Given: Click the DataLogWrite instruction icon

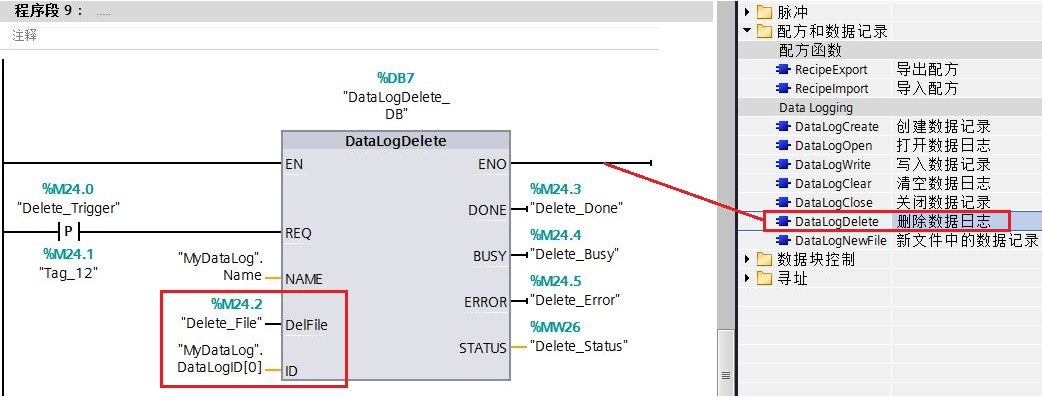Looking at the screenshot, I should click(783, 165).
